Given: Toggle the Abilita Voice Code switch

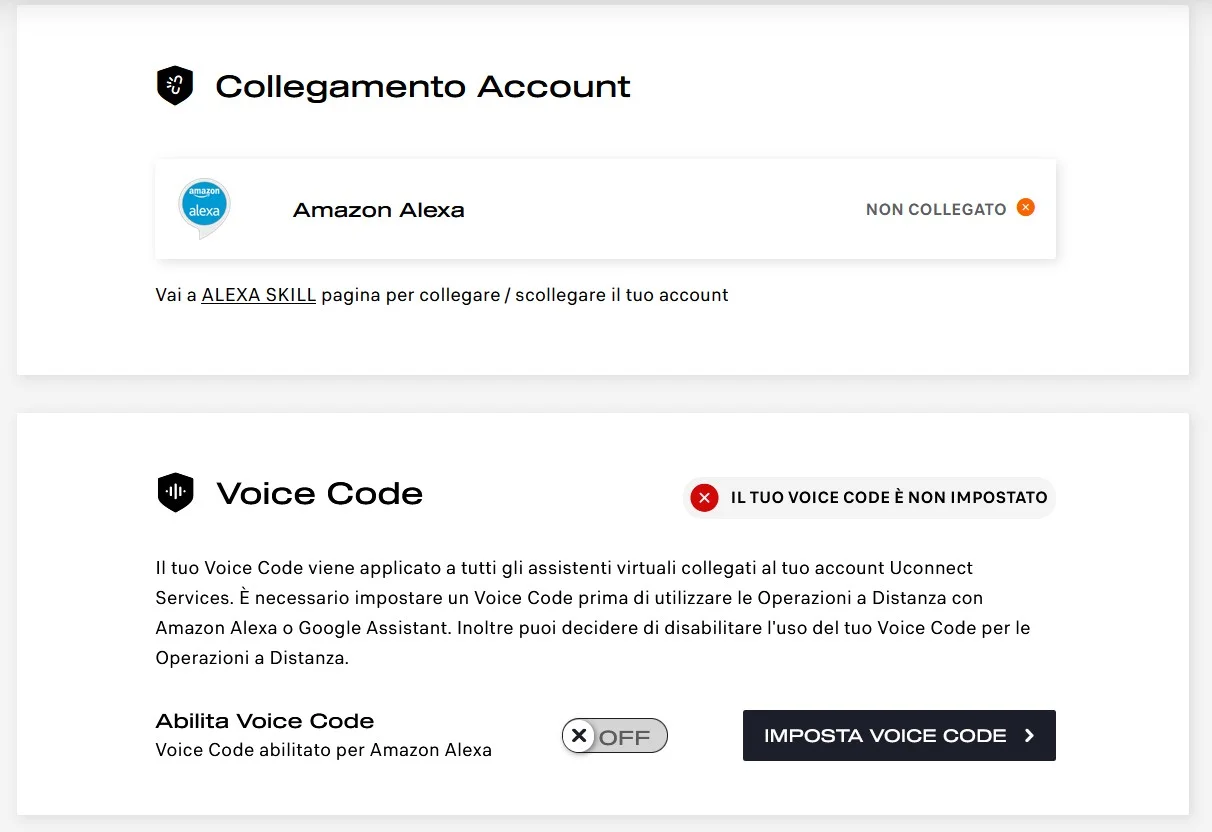Looking at the screenshot, I should click(614, 736).
